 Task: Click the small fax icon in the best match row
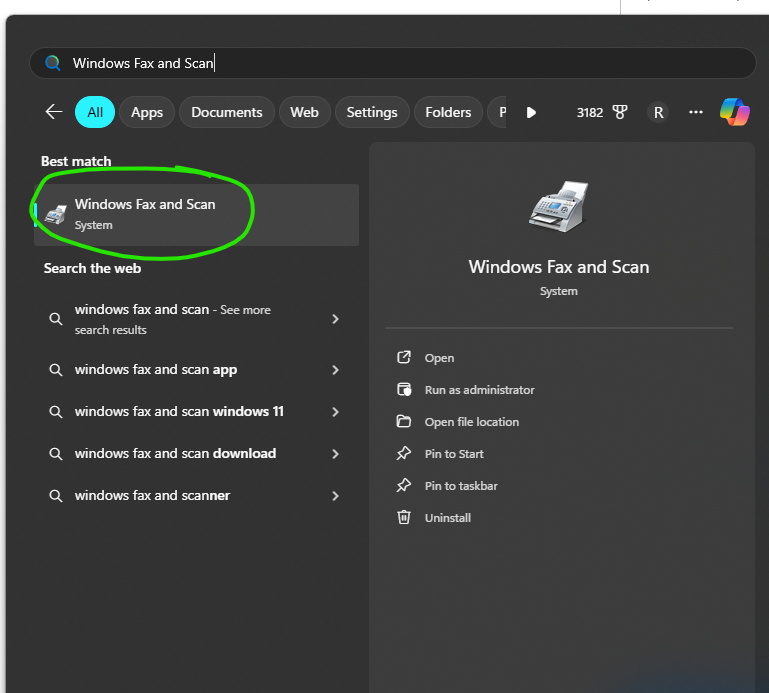(55, 214)
